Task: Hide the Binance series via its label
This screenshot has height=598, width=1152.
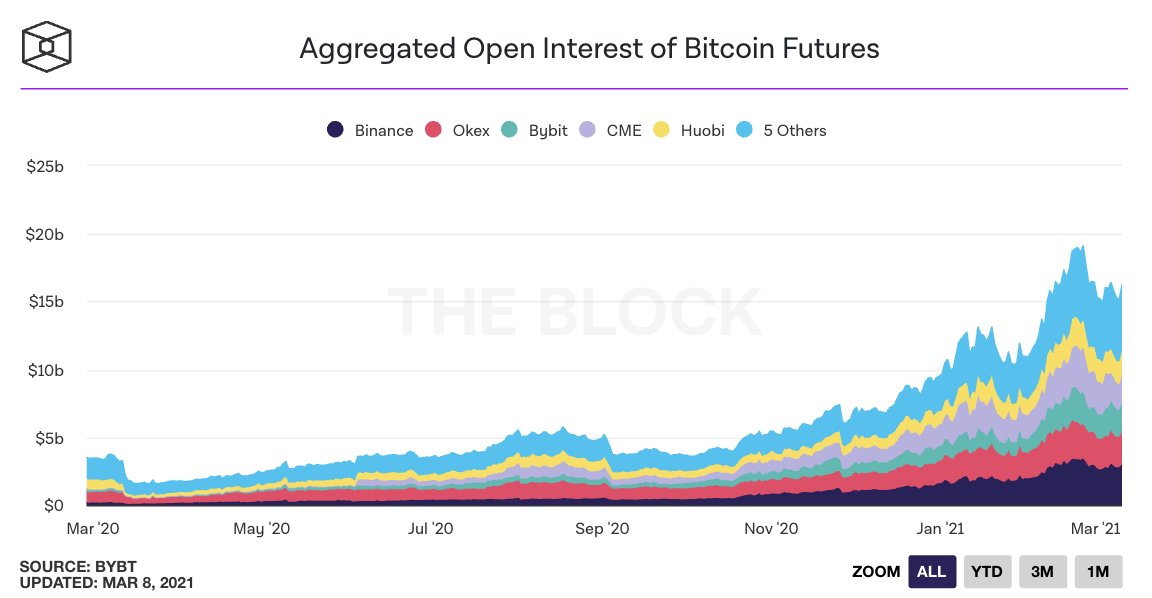Action: click(x=383, y=130)
